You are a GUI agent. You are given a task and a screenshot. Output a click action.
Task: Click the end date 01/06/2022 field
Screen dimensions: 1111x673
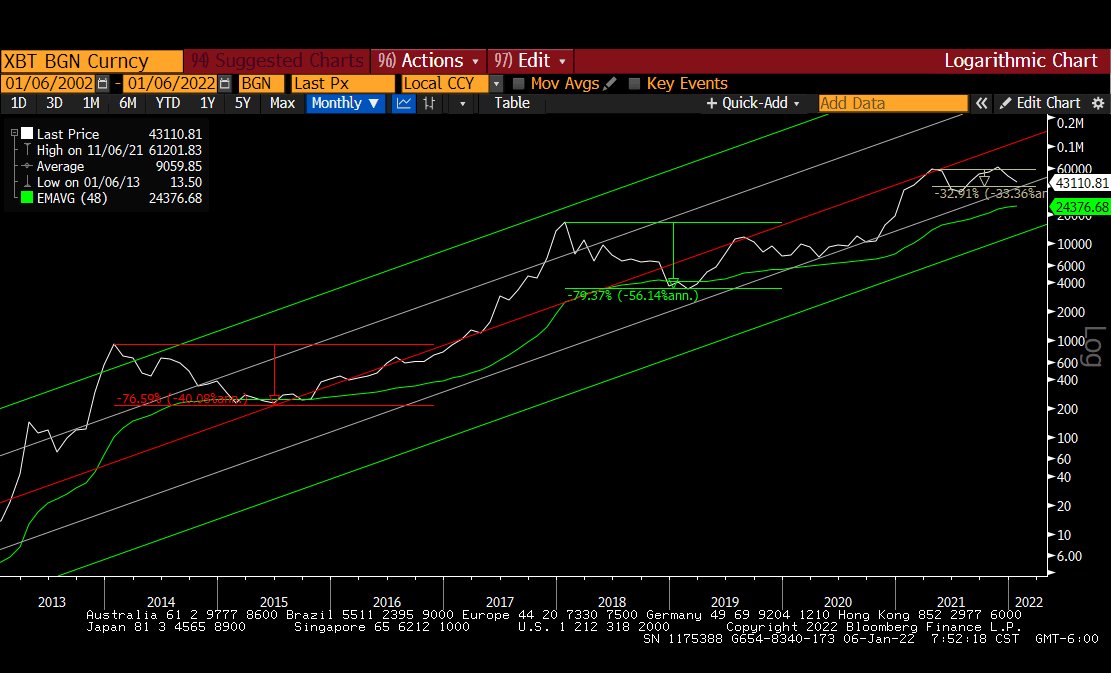tap(171, 84)
